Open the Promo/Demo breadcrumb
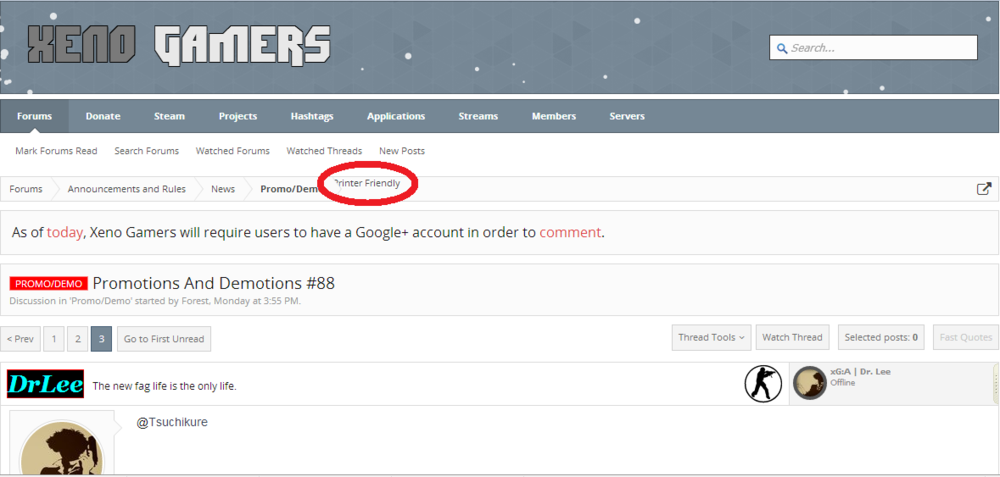This screenshot has height=477, width=1000. coord(289,189)
